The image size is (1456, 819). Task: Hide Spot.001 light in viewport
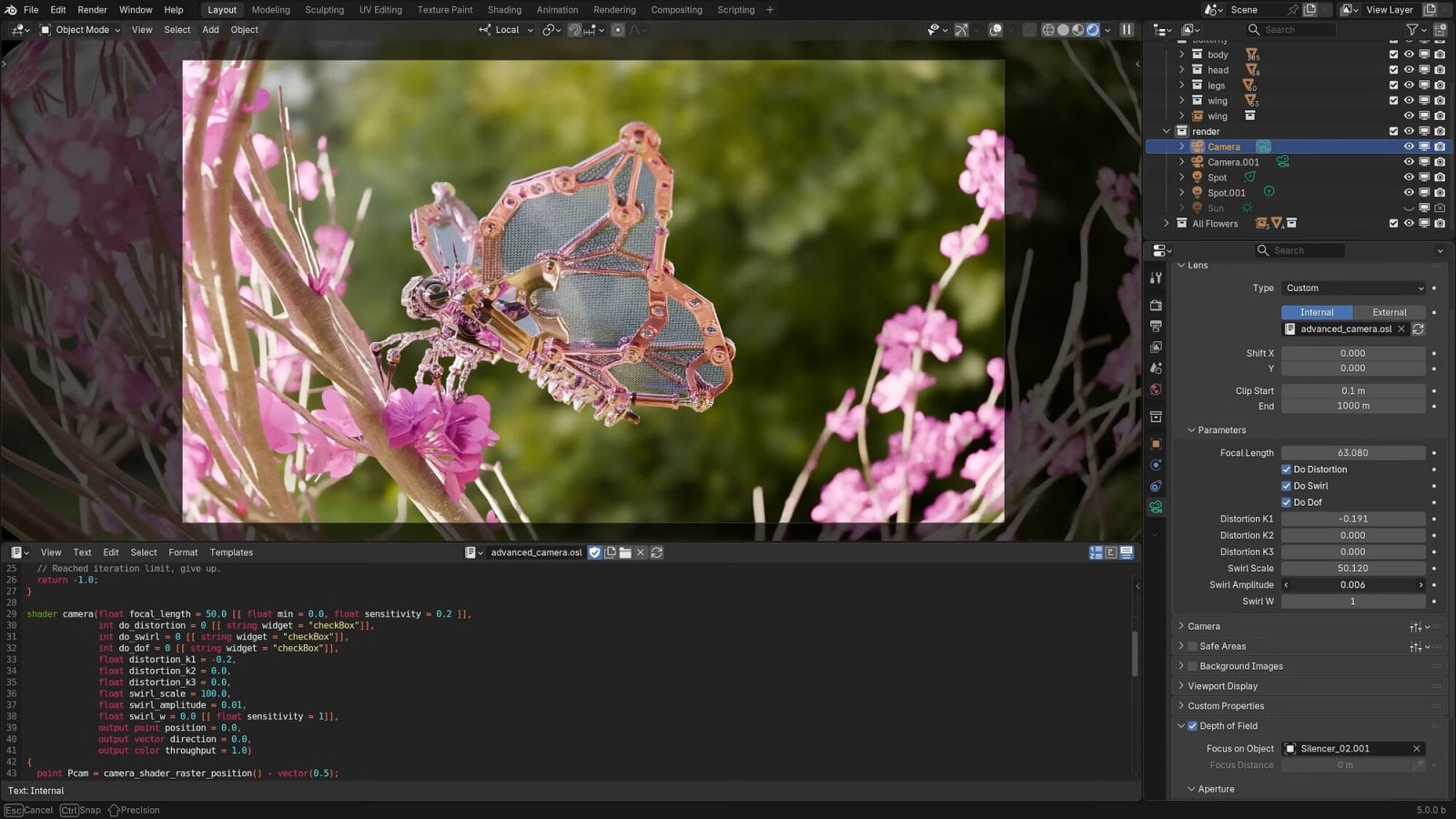tap(1409, 193)
